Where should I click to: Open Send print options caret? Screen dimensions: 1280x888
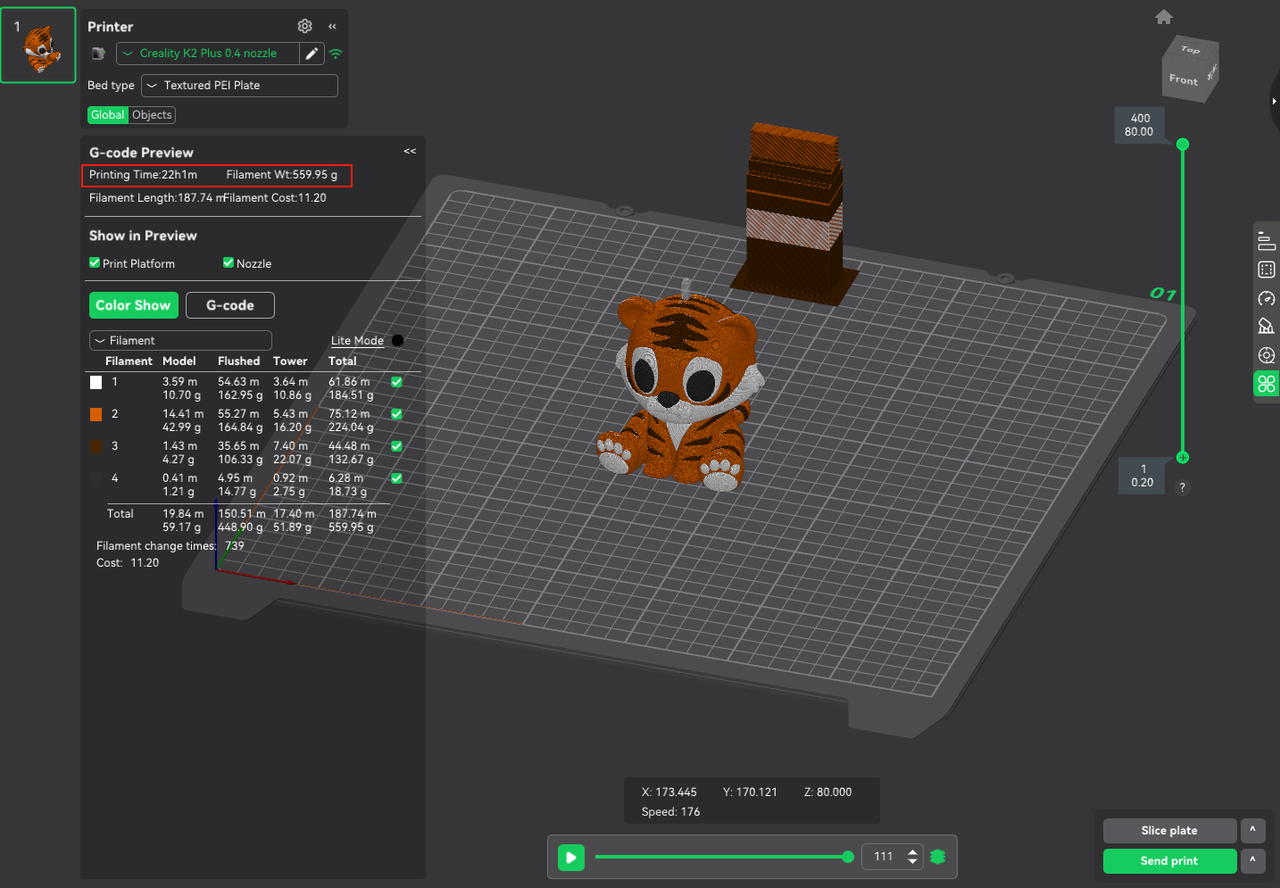pos(1252,861)
